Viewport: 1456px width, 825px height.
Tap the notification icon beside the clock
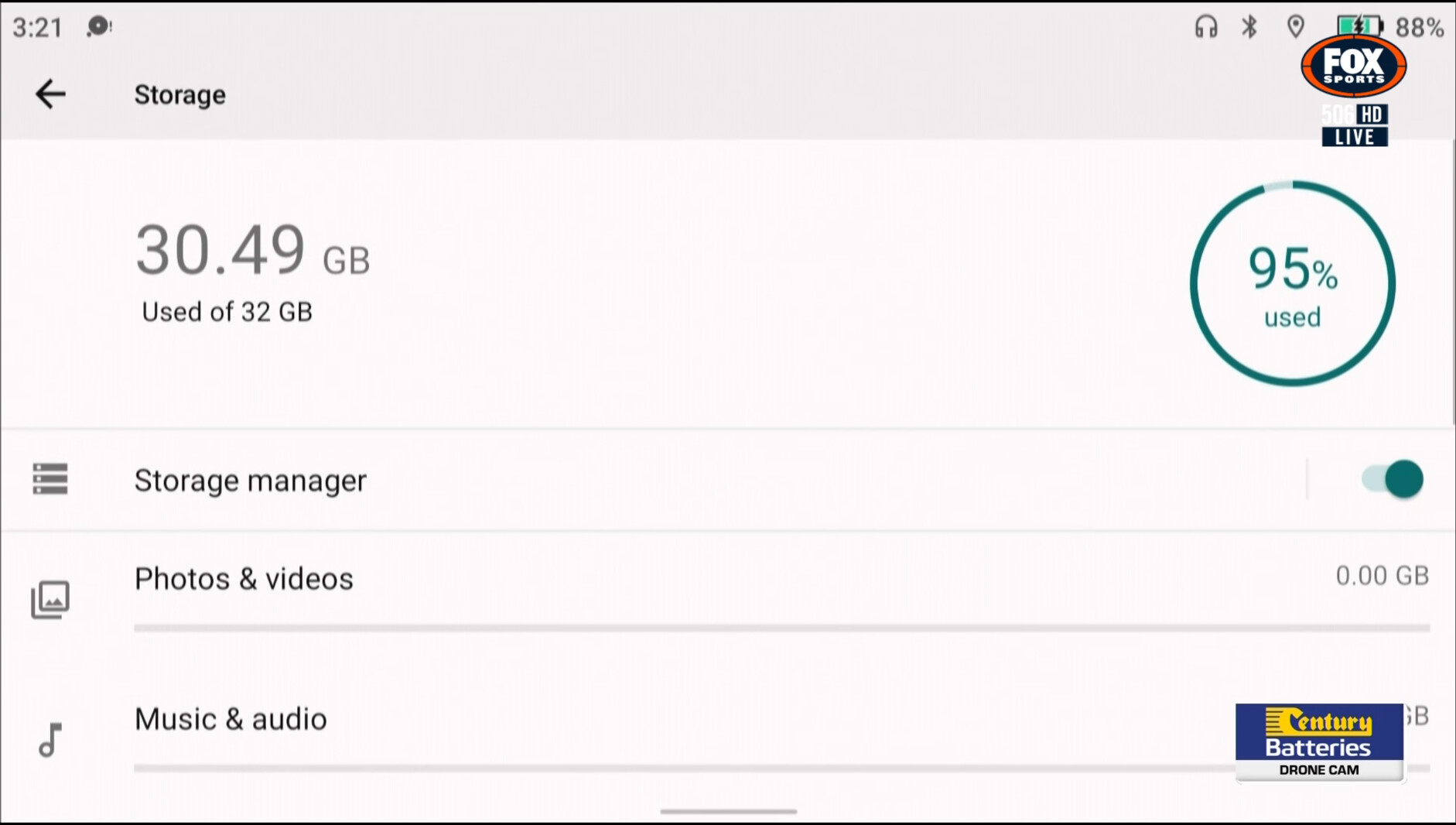(99, 27)
